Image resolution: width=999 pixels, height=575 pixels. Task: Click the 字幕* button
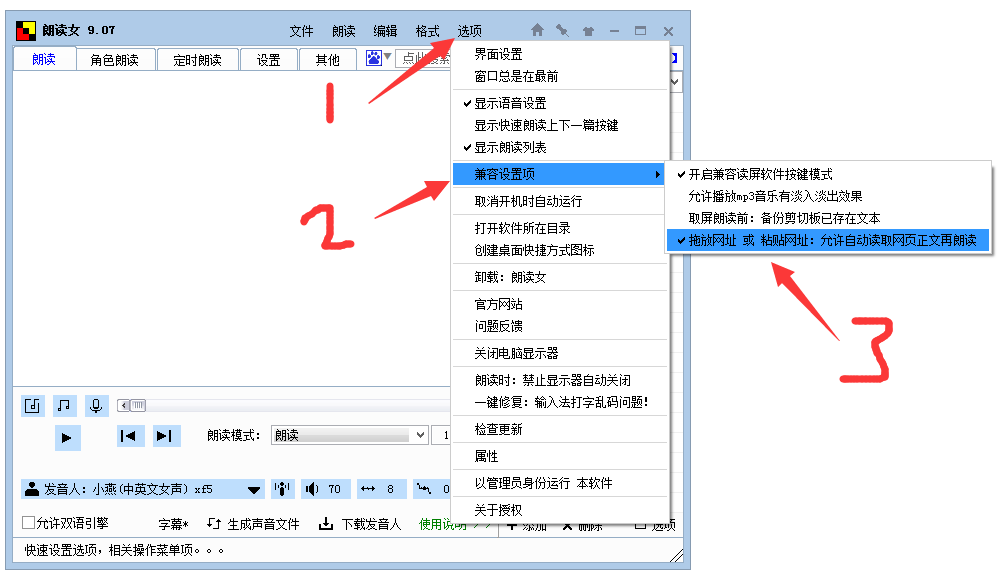(x=173, y=524)
